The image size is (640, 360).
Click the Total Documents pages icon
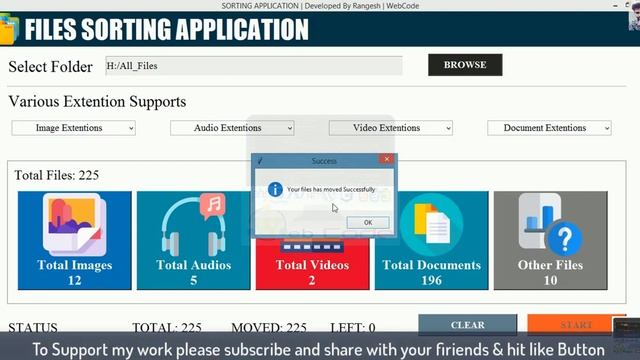click(x=431, y=224)
